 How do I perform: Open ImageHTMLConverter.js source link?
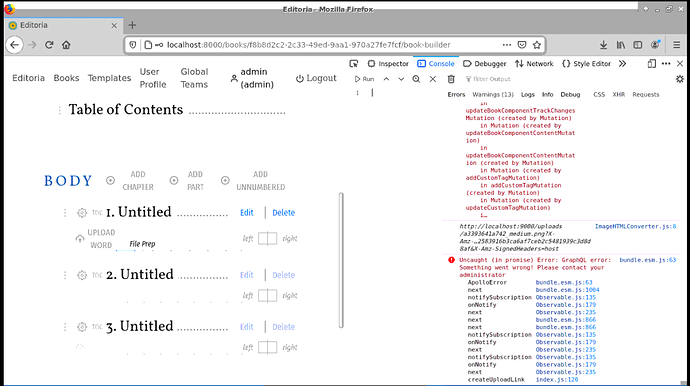click(635, 227)
